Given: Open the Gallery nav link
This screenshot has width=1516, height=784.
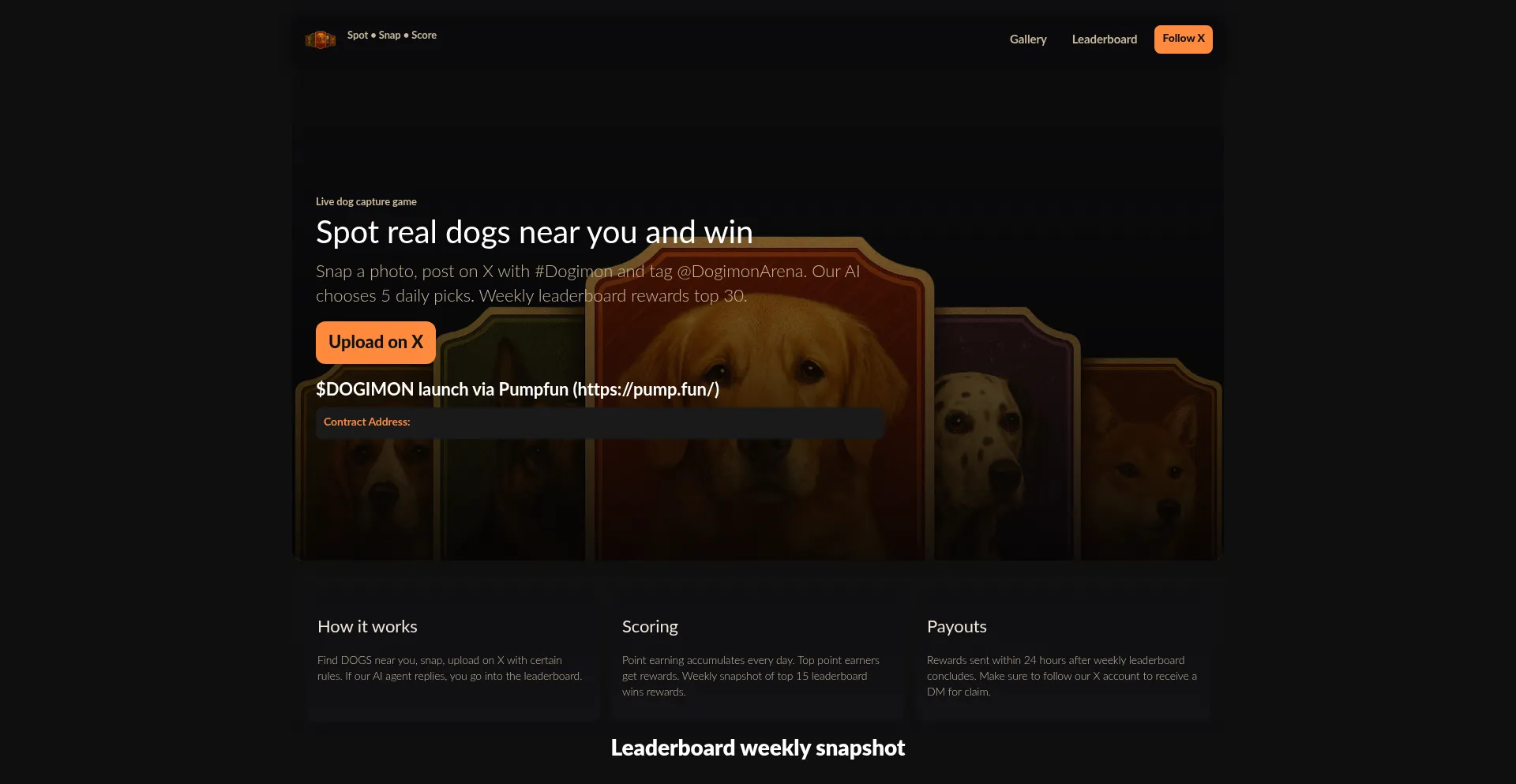Looking at the screenshot, I should (x=1028, y=39).
